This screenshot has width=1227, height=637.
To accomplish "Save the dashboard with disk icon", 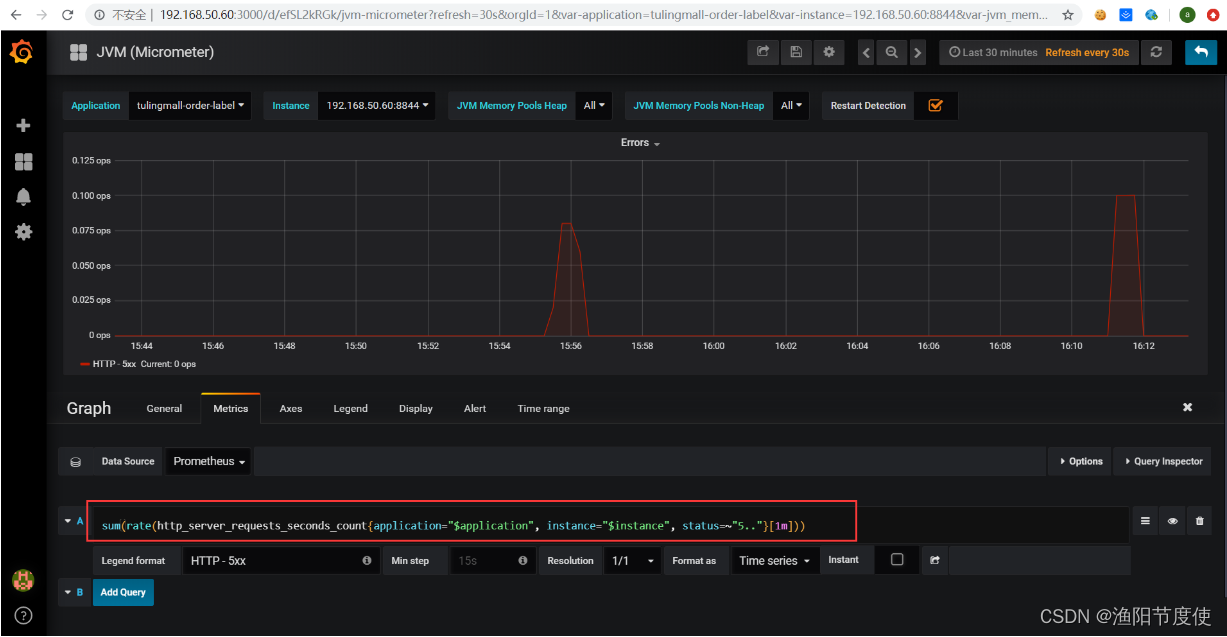I will click(796, 52).
